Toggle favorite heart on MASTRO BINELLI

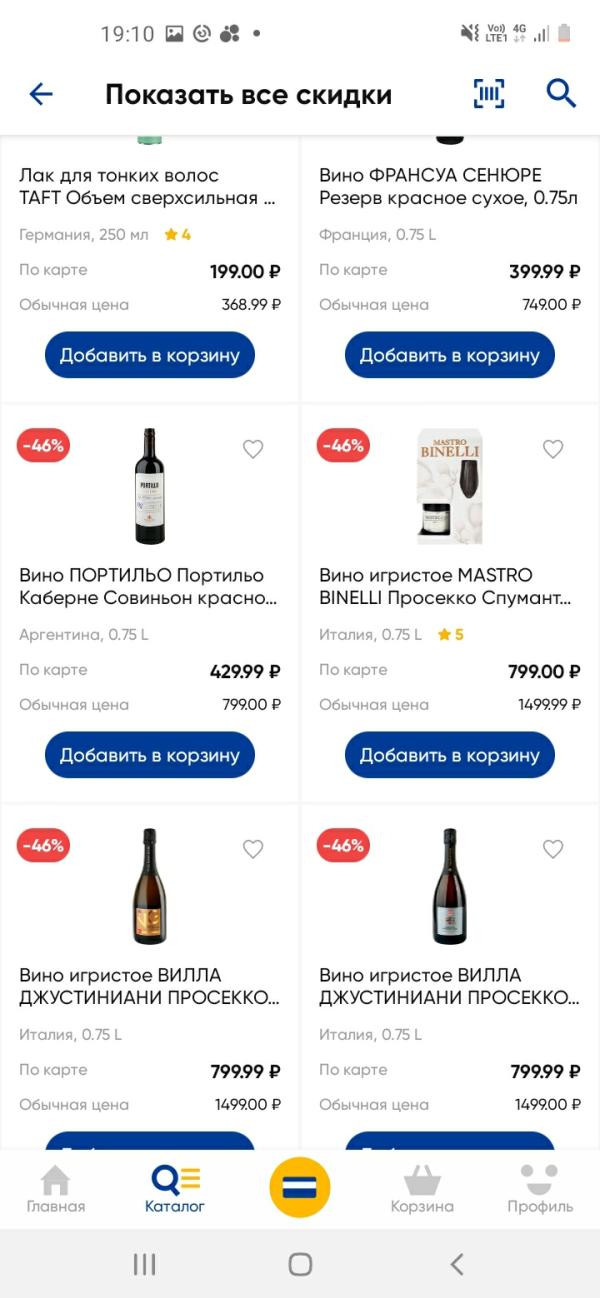pos(553,449)
